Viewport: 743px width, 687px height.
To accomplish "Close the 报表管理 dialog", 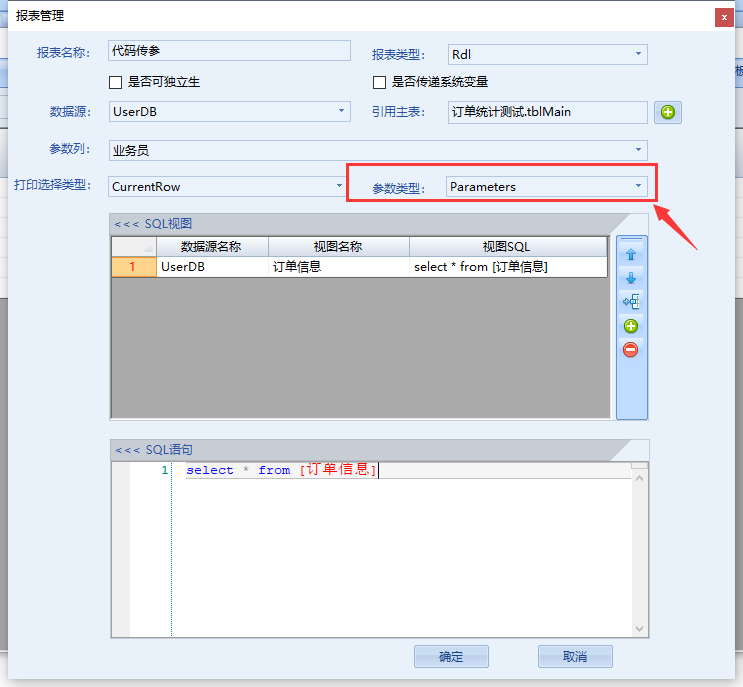I will tap(722, 16).
